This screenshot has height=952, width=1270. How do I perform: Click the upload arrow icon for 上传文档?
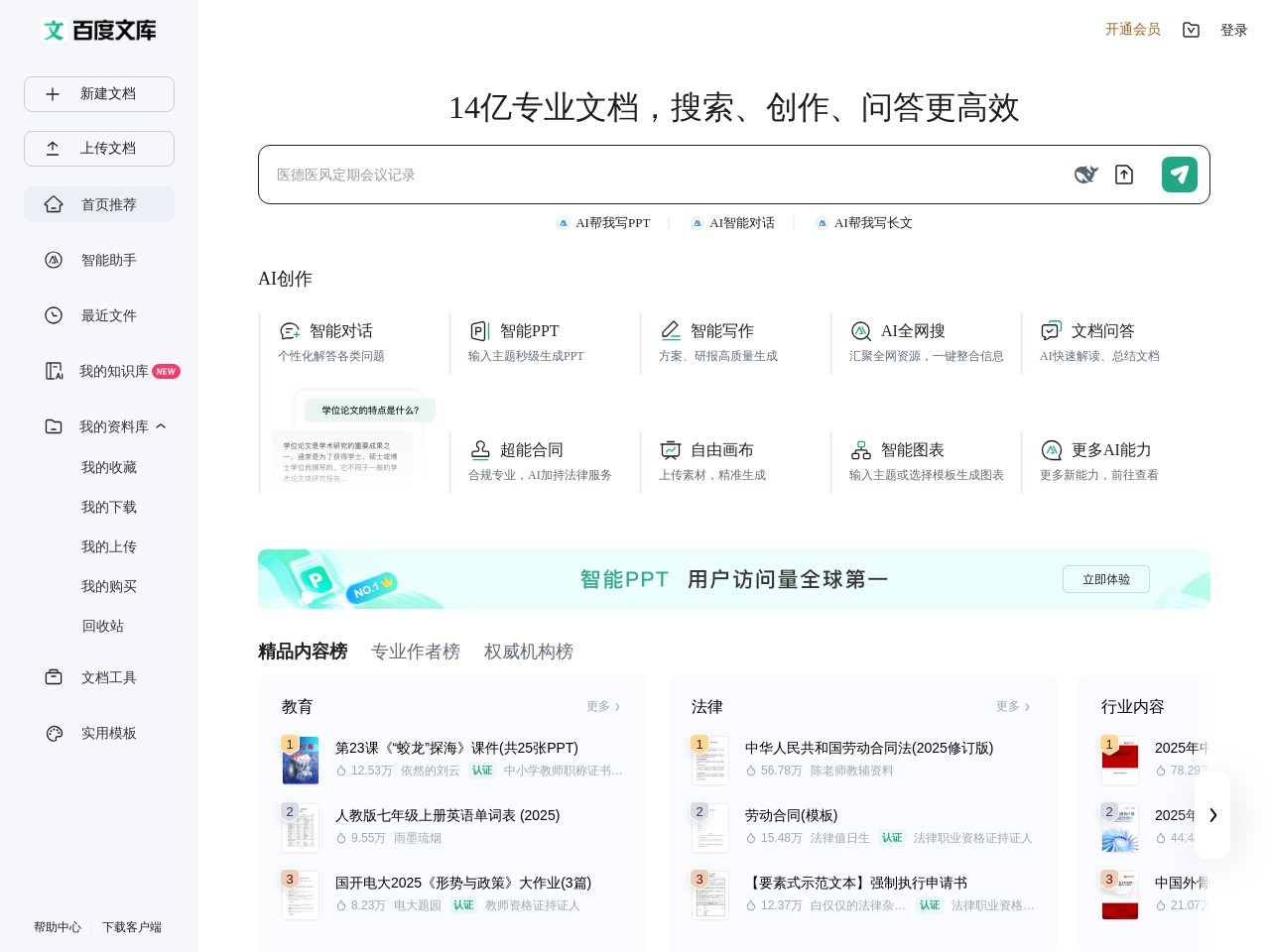(x=53, y=149)
